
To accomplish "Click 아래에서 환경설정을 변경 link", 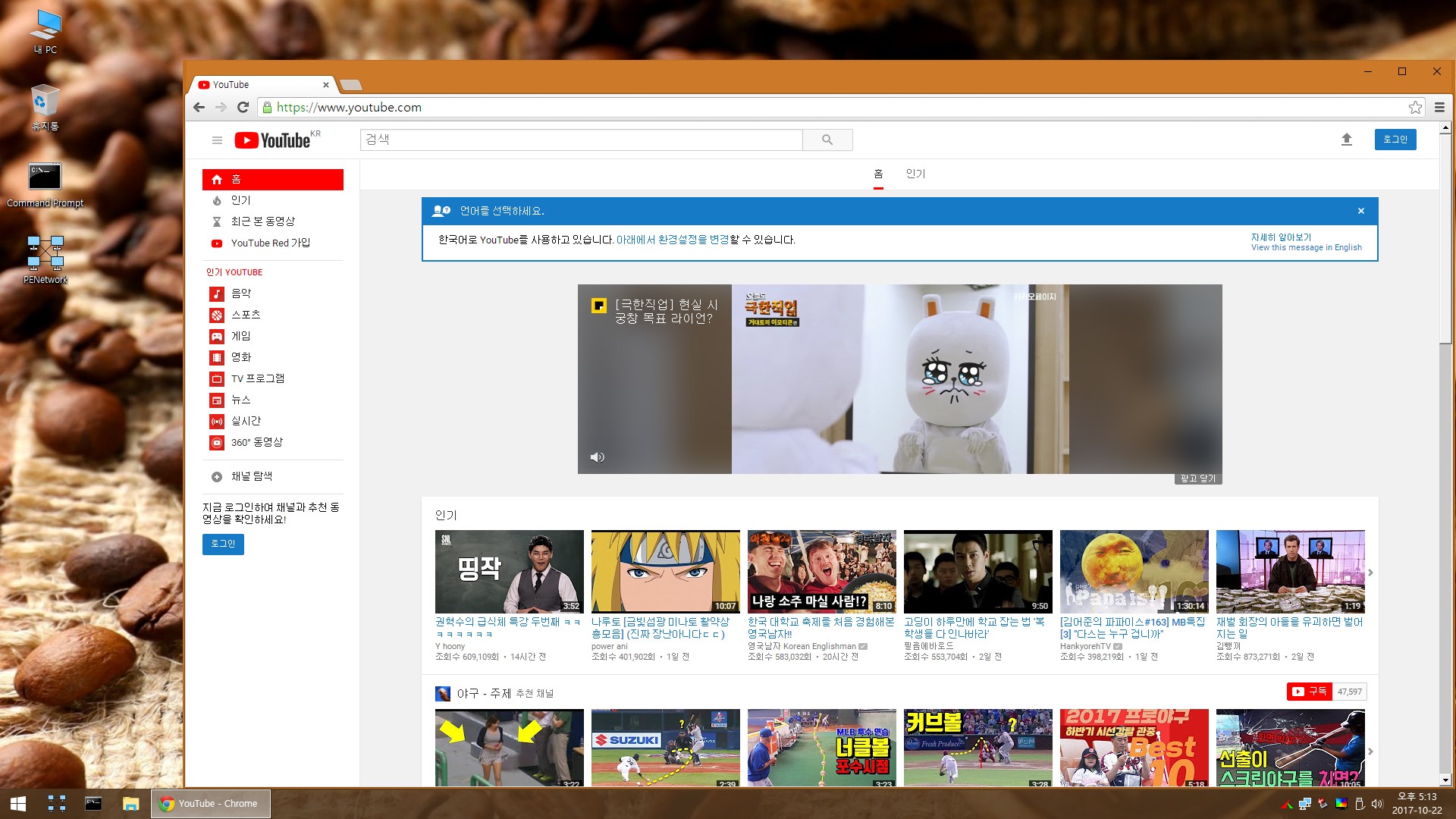I will coord(673,240).
